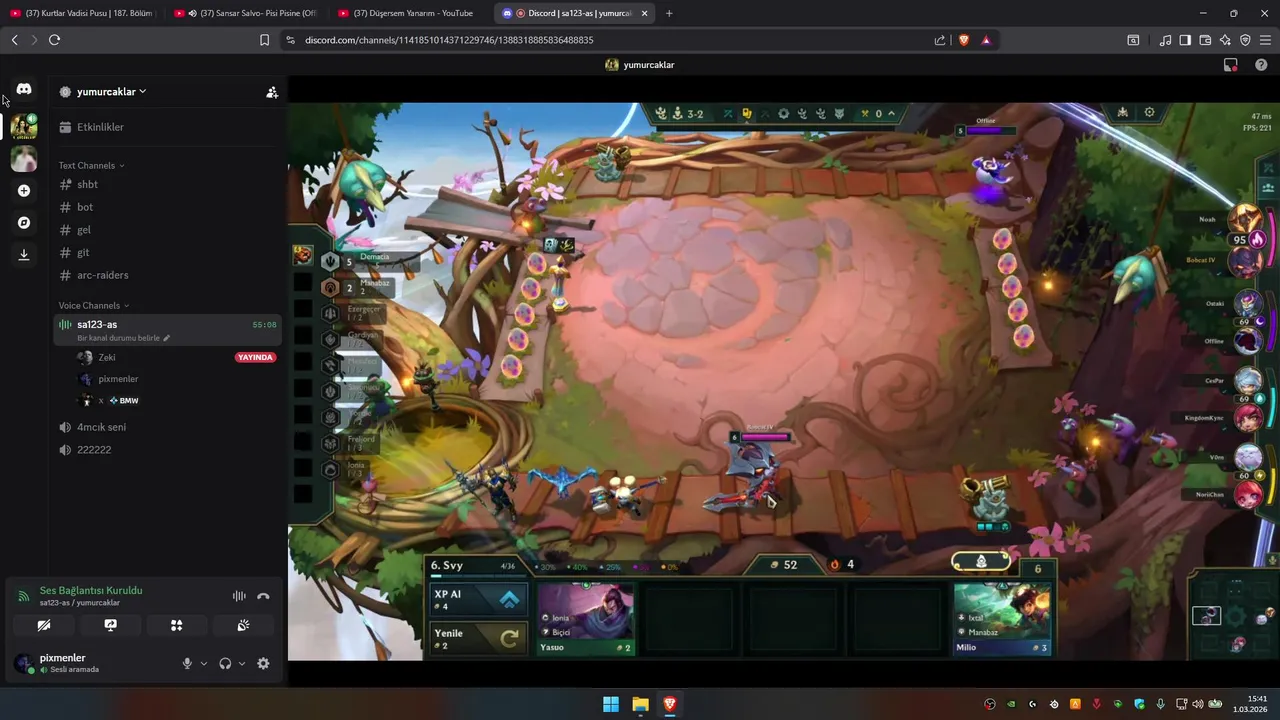Click user Zeki in voice channel

[106, 357]
